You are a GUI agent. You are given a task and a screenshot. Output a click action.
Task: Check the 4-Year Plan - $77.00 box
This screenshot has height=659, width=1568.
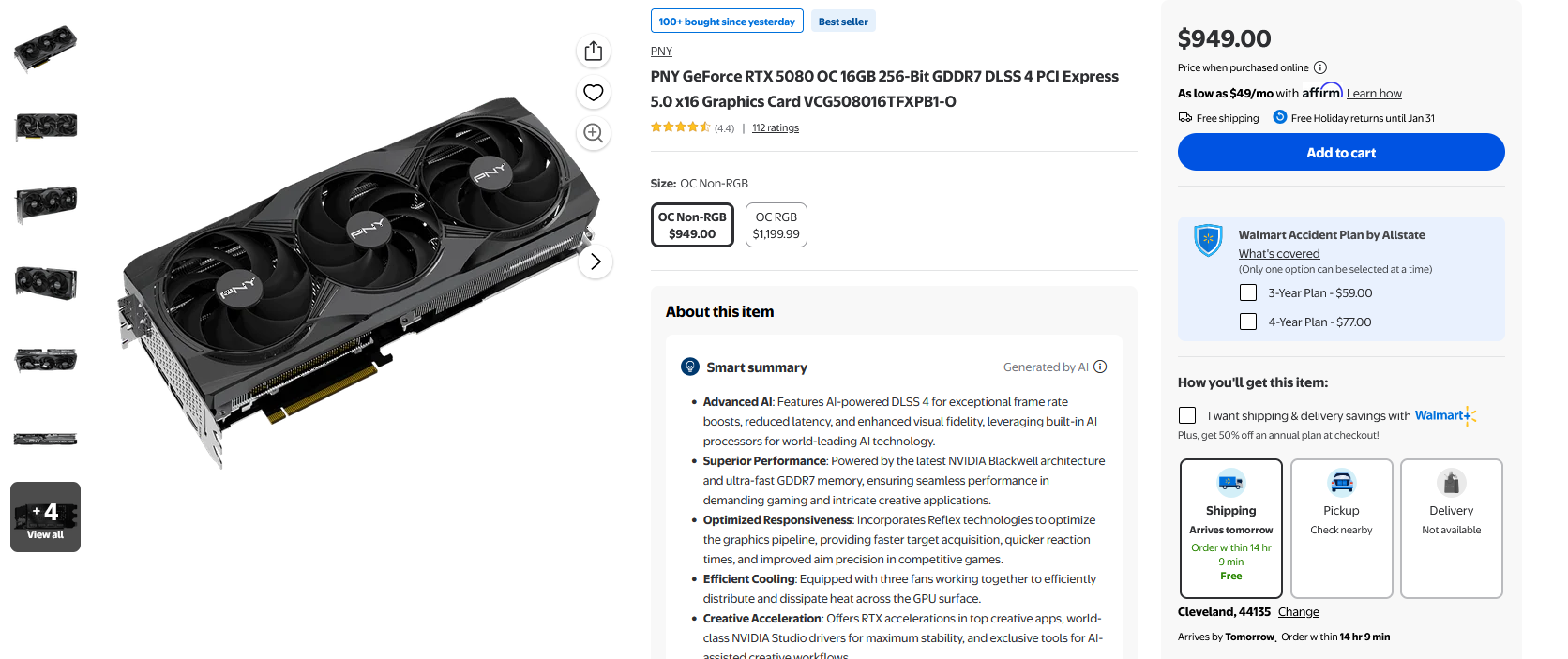pos(1248,322)
